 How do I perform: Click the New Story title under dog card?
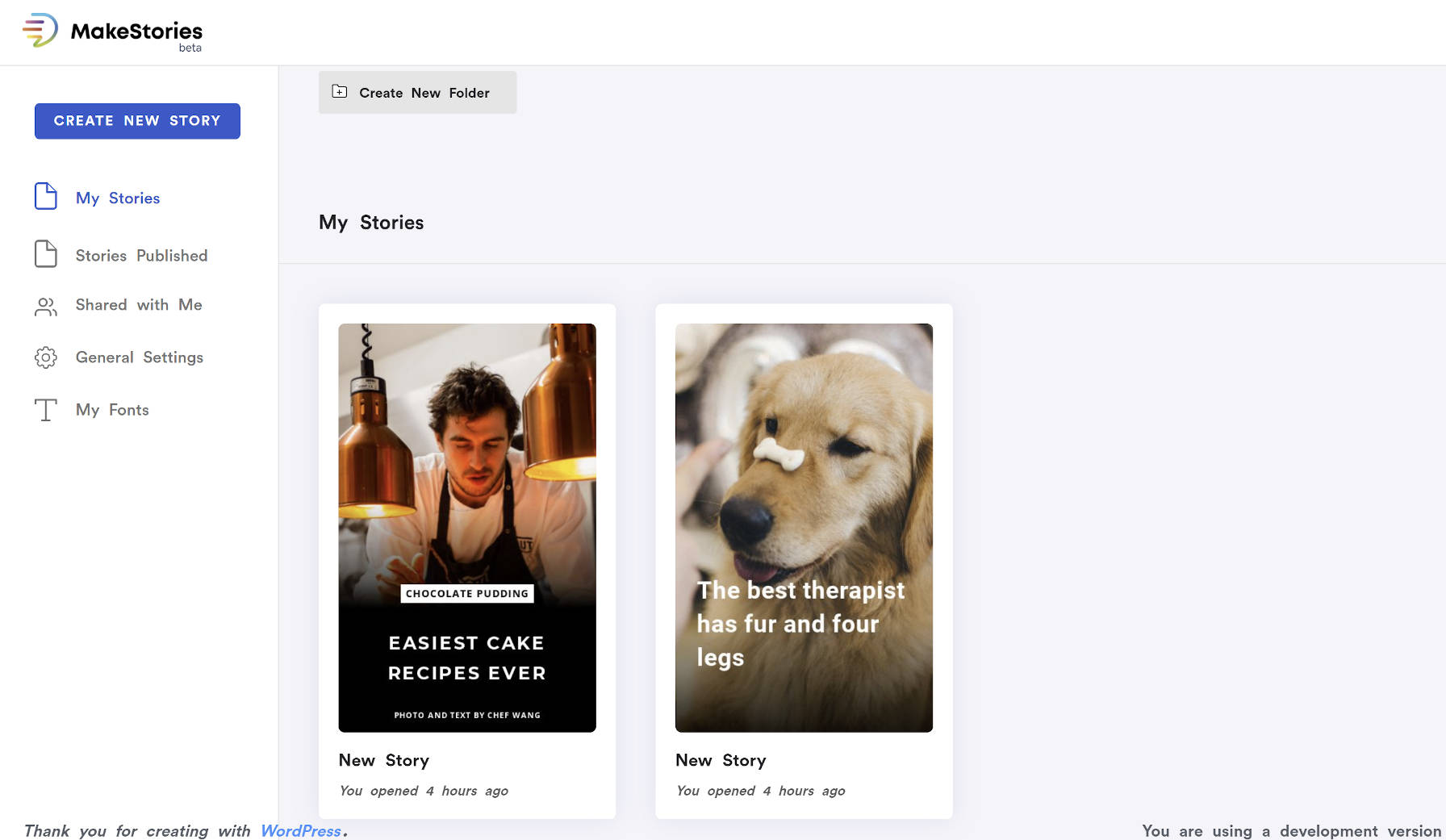[x=721, y=760]
